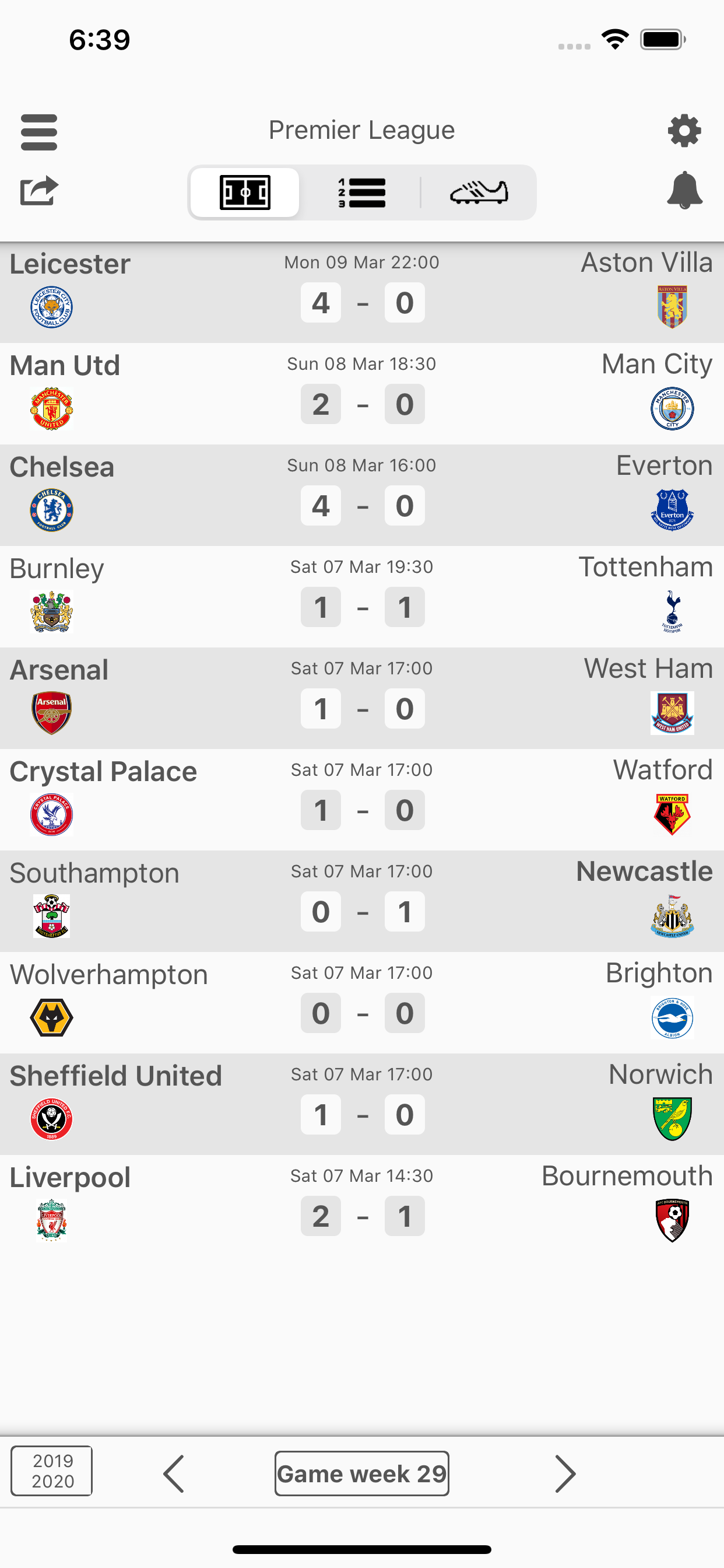The width and height of the screenshot is (724, 1568).
Task: Switch to fixtures pitch view tab
Action: pos(245,193)
